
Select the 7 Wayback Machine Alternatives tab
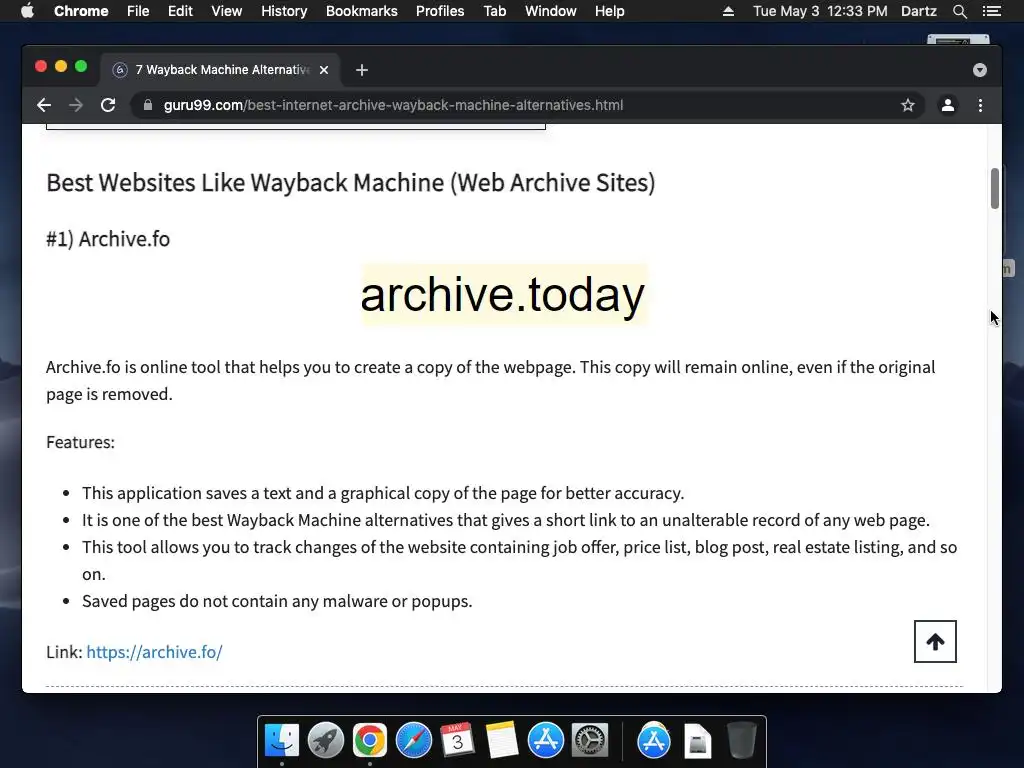220,70
